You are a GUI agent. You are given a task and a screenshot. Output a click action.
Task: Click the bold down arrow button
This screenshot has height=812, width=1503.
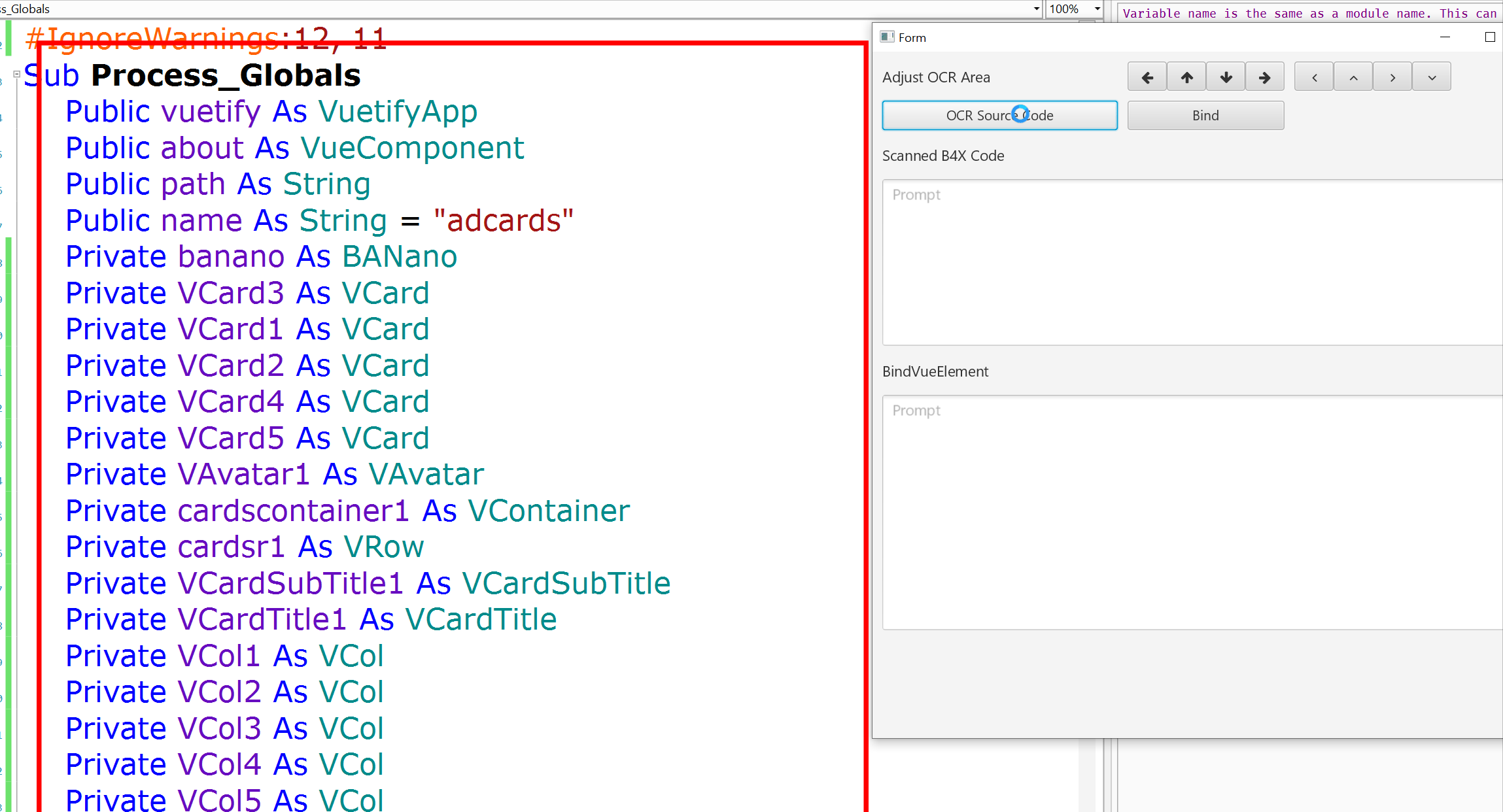click(1226, 78)
